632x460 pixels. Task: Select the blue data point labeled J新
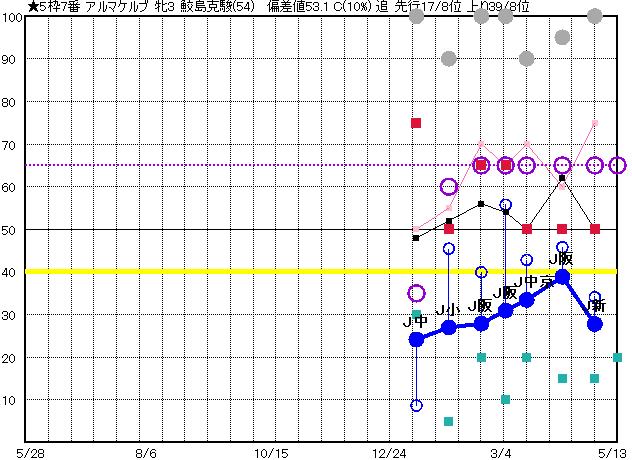(595, 323)
